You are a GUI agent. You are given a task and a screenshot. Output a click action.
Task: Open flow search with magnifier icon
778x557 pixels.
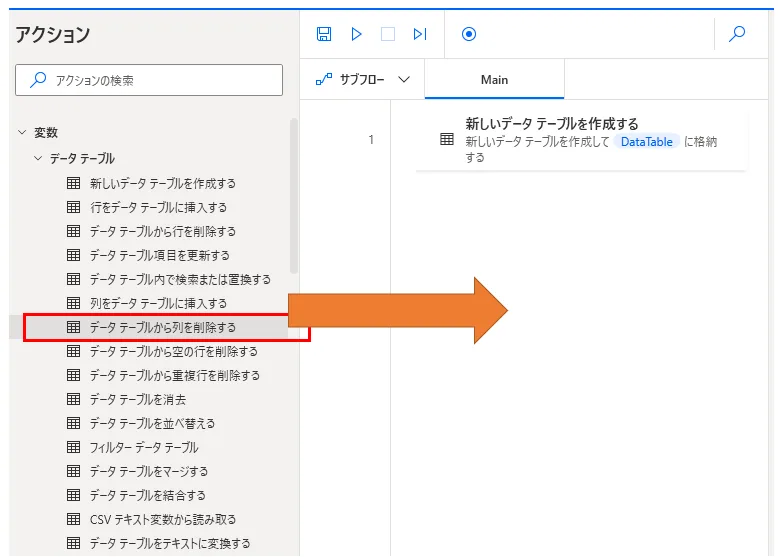pos(737,34)
